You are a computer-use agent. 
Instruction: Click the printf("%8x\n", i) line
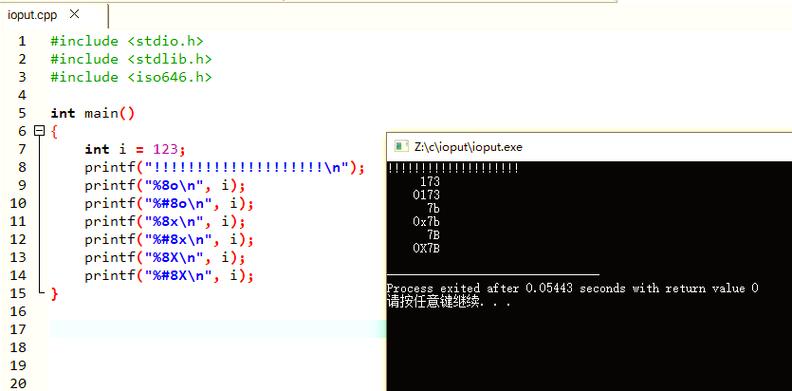point(165,221)
